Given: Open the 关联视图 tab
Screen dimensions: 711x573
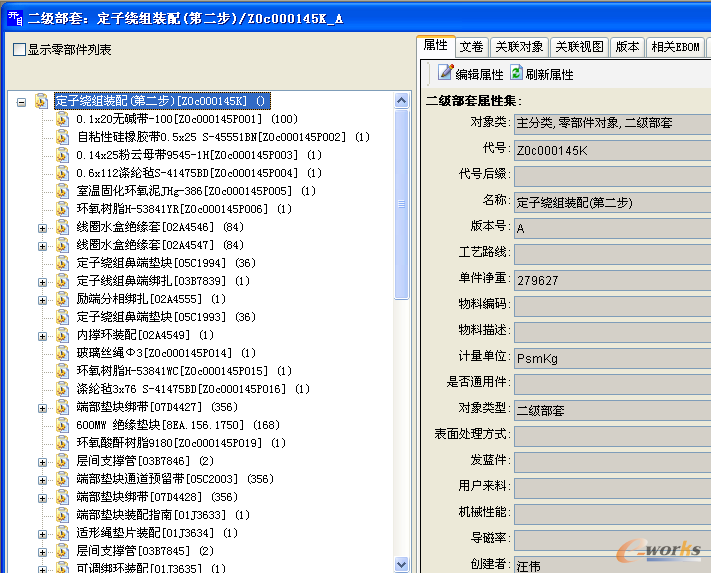Looking at the screenshot, I should click(x=579, y=47).
